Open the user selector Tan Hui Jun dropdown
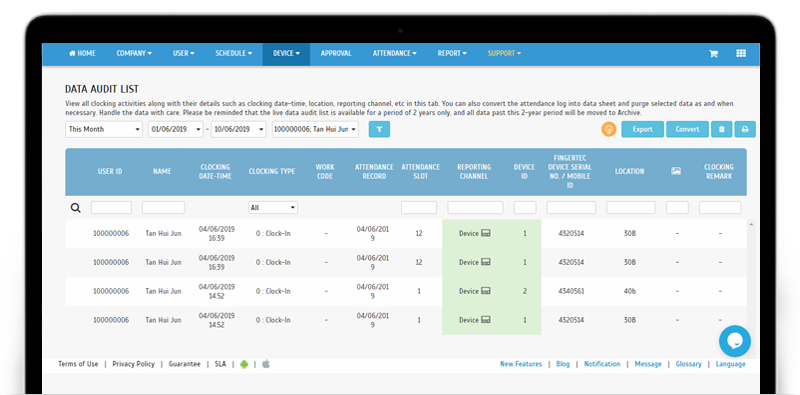The height and width of the screenshot is (395, 800). pos(315,130)
